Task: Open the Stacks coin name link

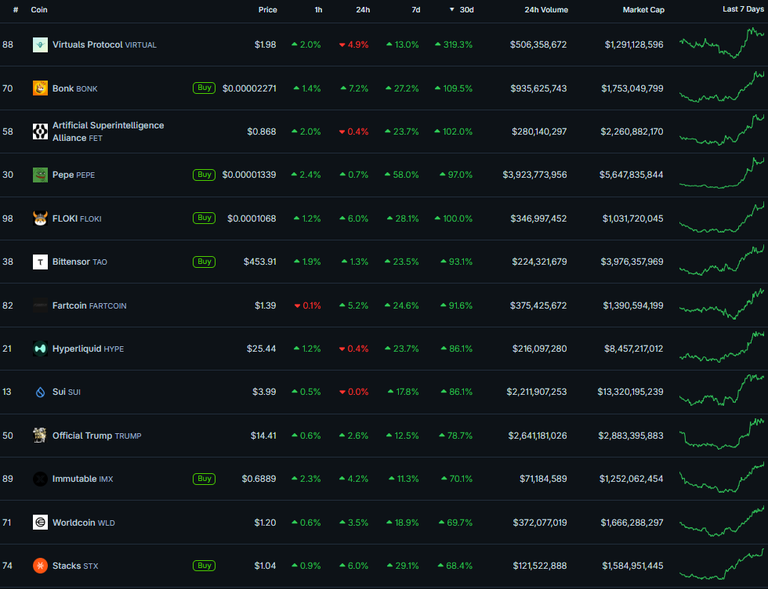Action: (75, 565)
